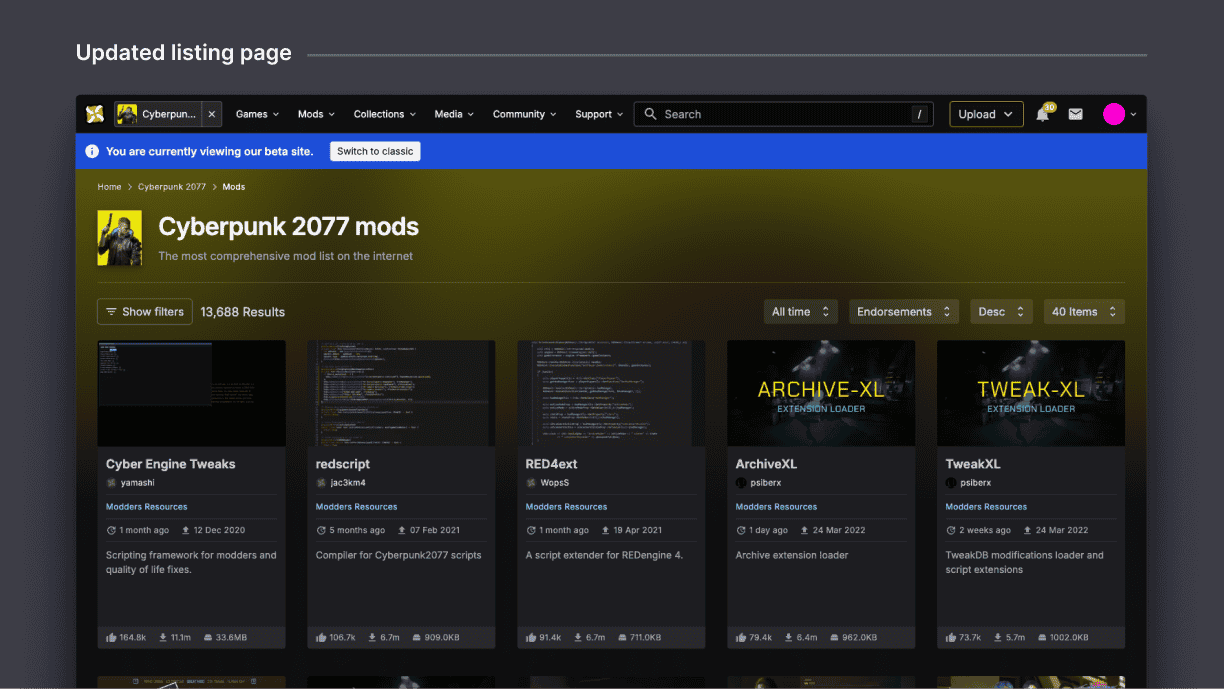Open RED4ext mod thumbnail
1224x689 pixels.
611,393
